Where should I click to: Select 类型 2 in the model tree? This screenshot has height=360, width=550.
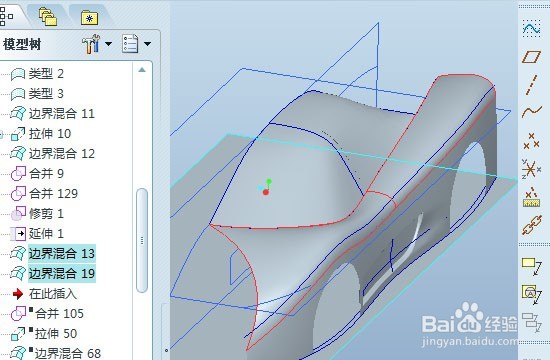pos(46,74)
